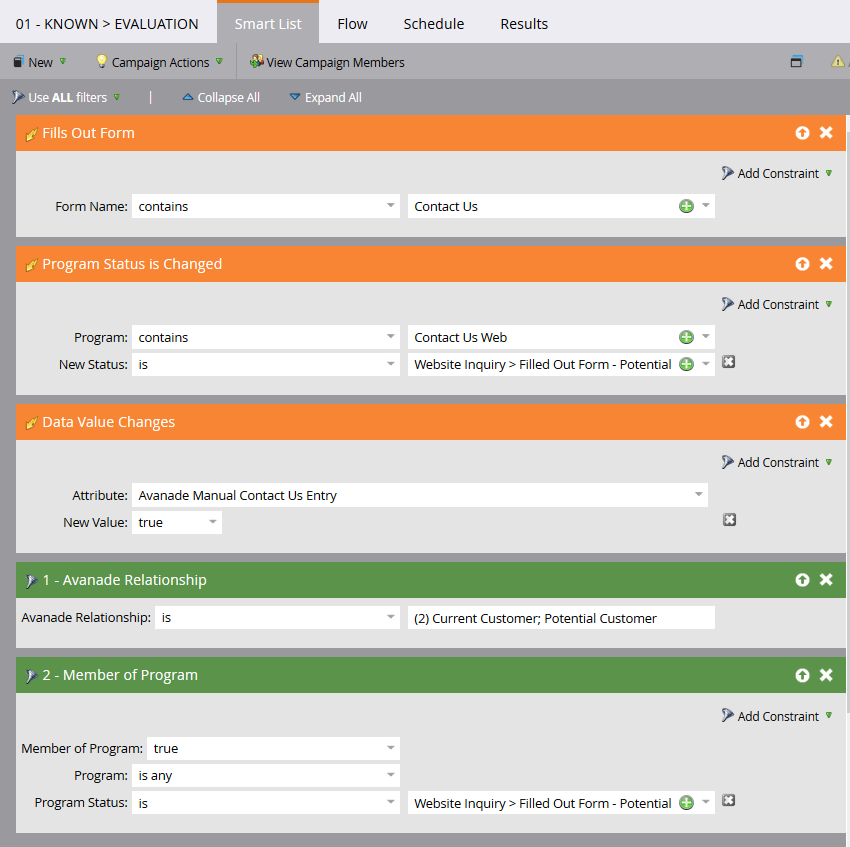
Task: Click the window panel icon in toolbar
Action: (796, 62)
